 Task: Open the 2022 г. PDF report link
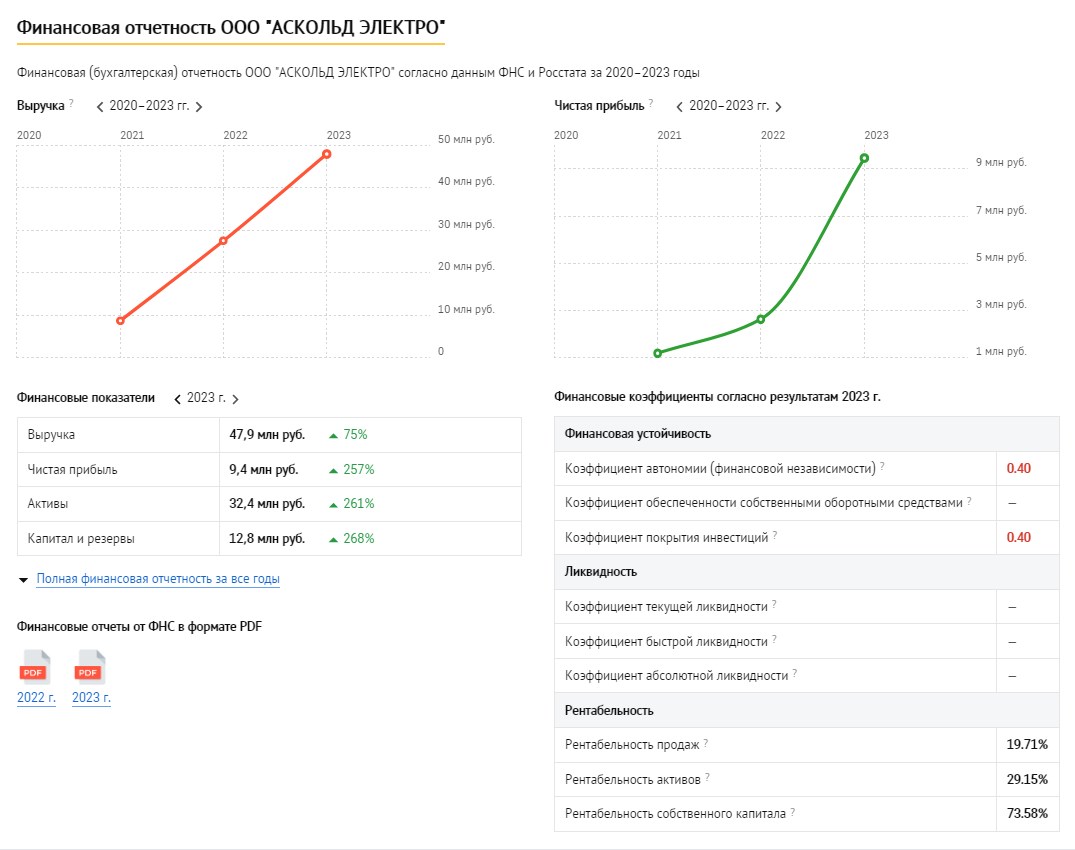pyautogui.click(x=36, y=697)
